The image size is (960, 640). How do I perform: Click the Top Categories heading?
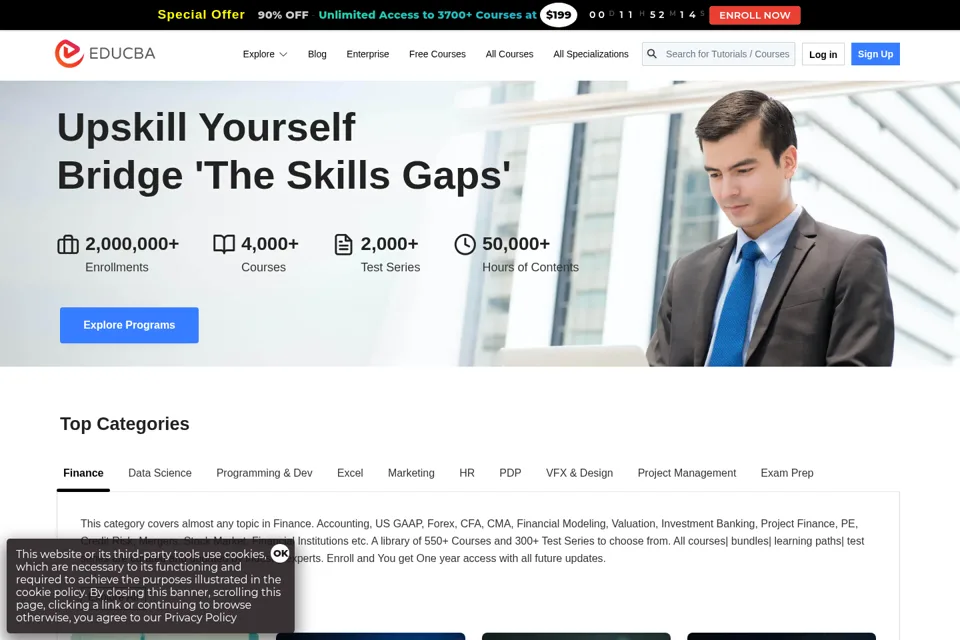125,424
